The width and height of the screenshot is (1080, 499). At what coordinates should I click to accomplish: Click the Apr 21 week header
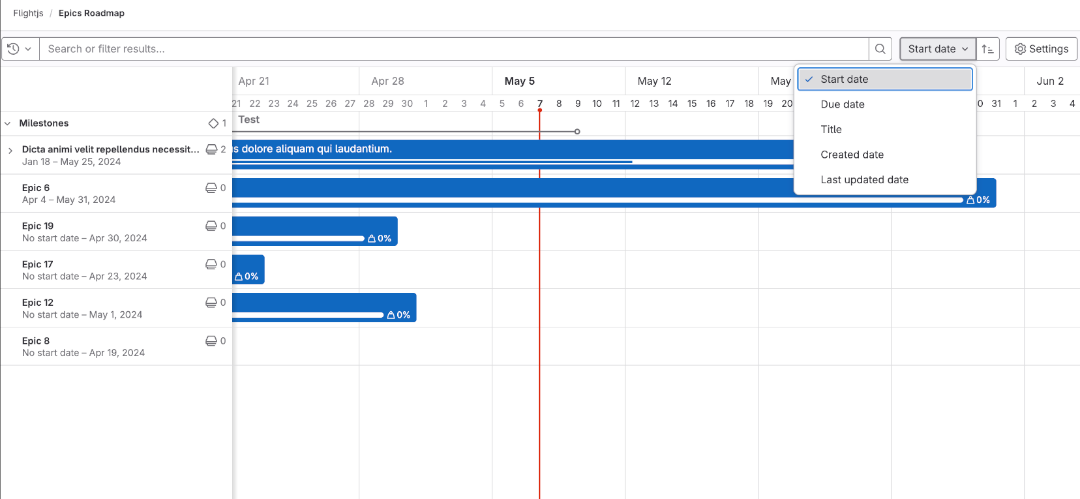[x=253, y=81]
